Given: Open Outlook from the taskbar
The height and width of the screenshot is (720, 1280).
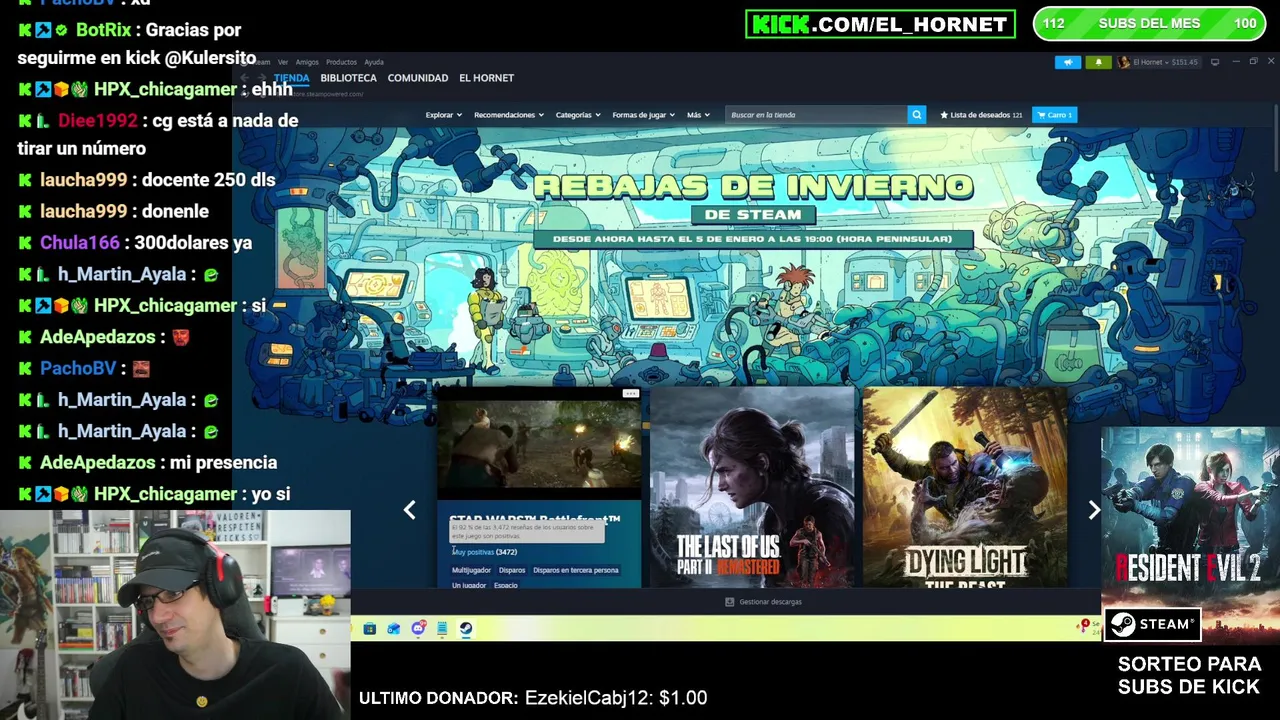Looking at the screenshot, I should click(394, 629).
